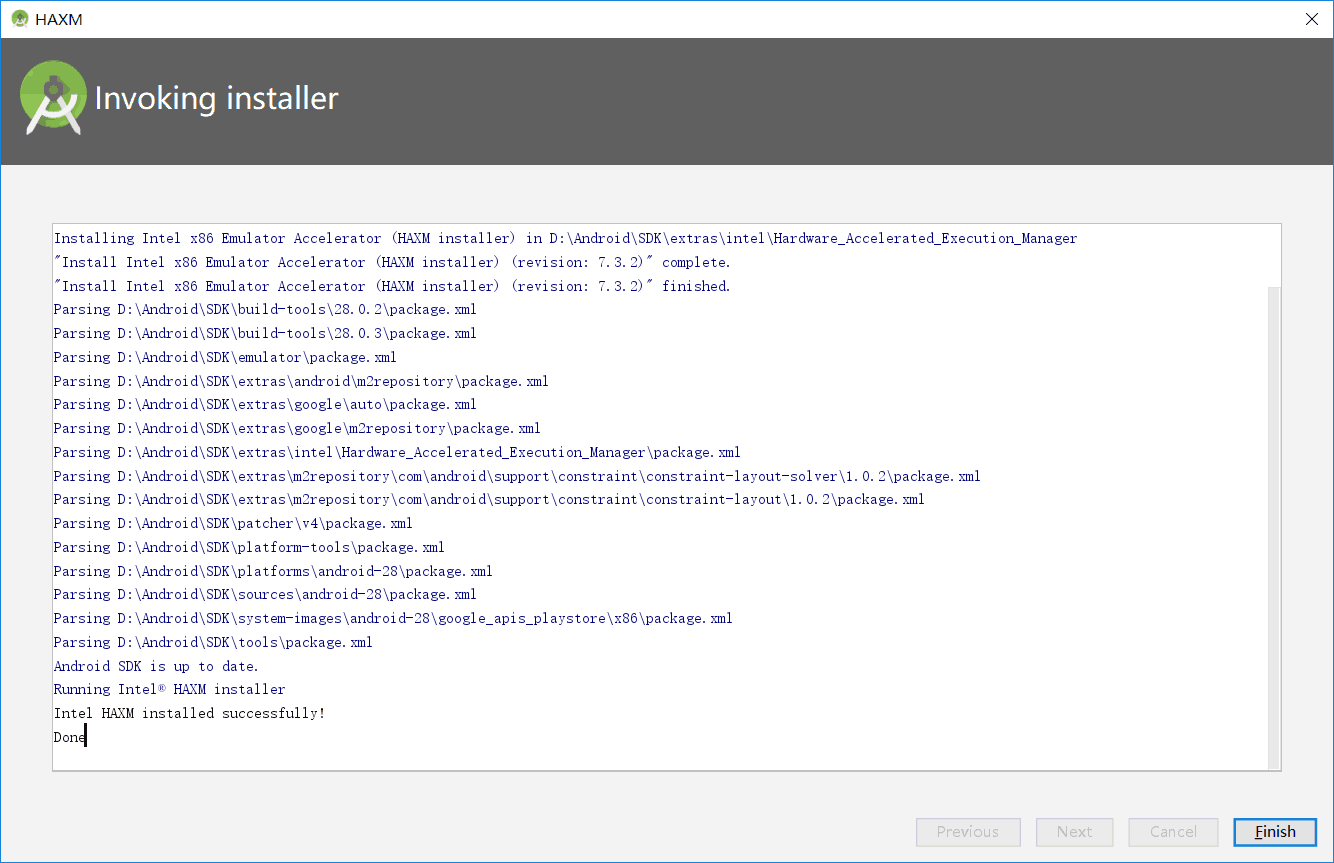Click the extras\android\m2repository parsing line

coord(301,381)
